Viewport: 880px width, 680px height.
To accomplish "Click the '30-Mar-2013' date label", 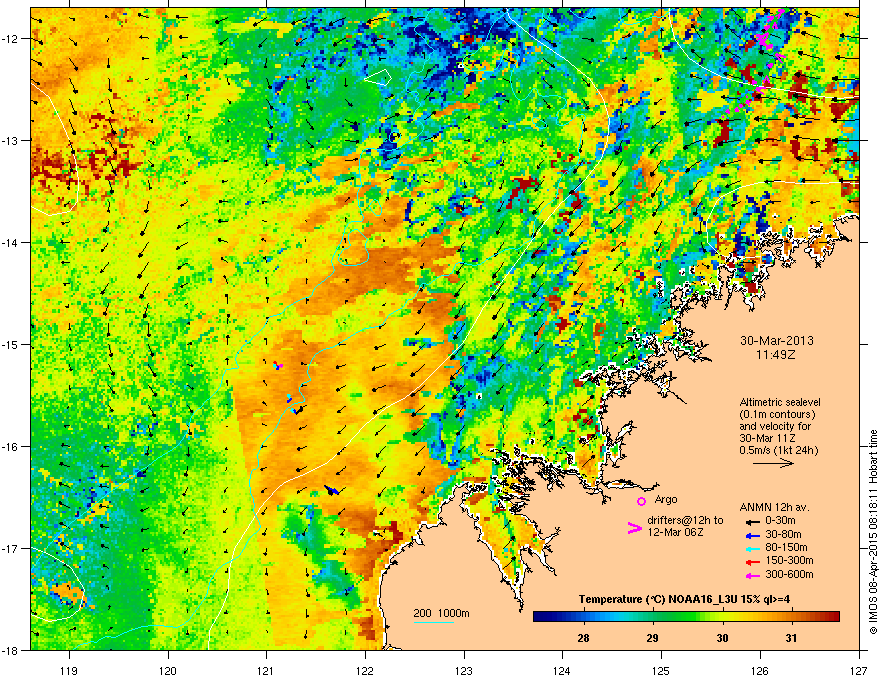I will tap(776, 341).
